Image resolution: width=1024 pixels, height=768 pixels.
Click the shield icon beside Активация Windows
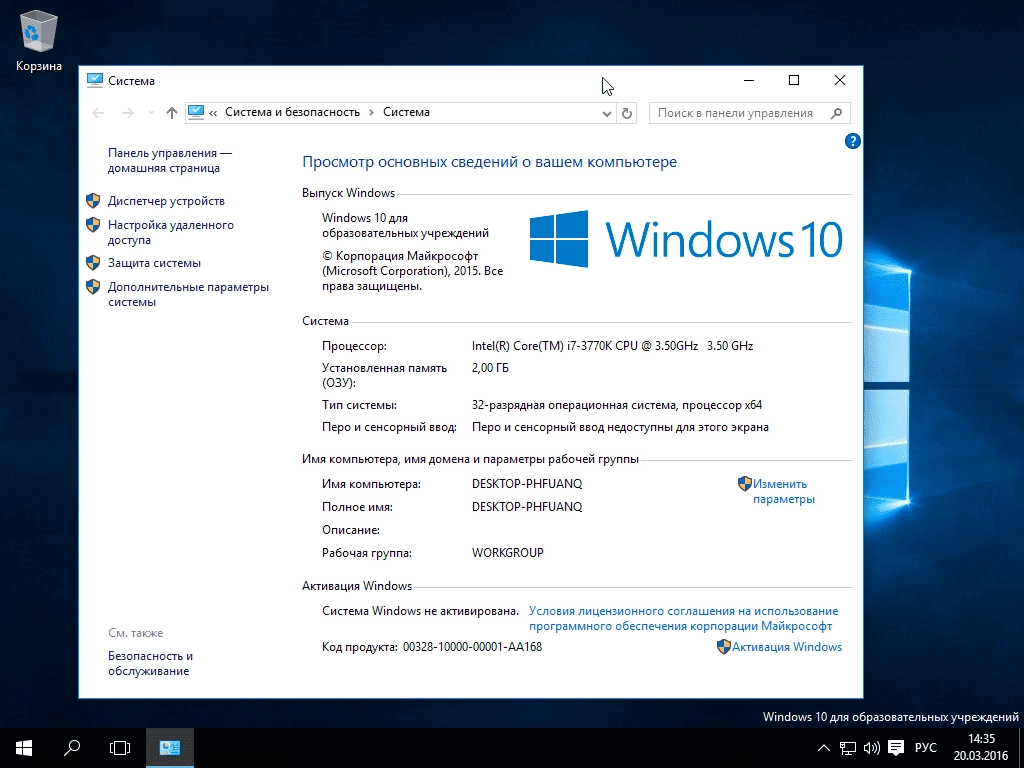(724, 647)
